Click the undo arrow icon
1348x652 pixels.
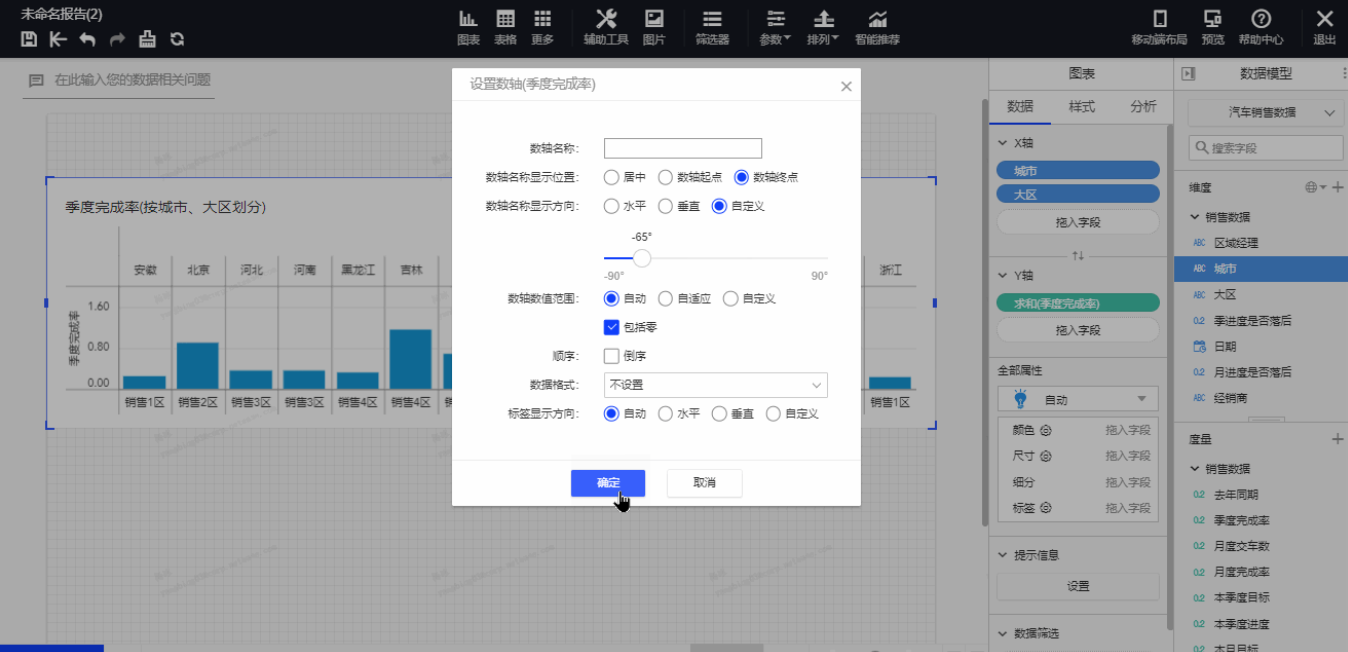click(88, 39)
